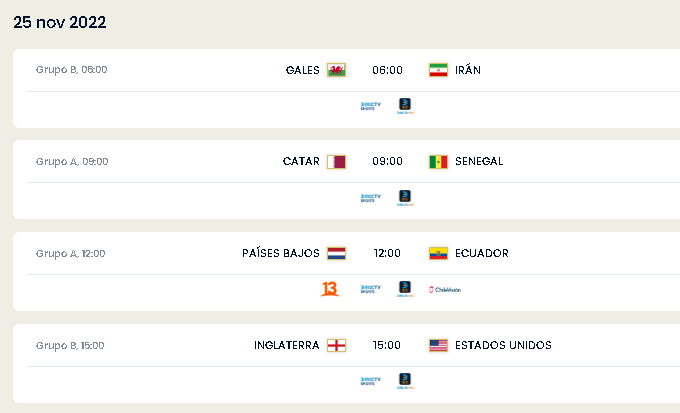Select the Grupo B, 15:00 label
This screenshot has height=413, width=680.
(70, 345)
